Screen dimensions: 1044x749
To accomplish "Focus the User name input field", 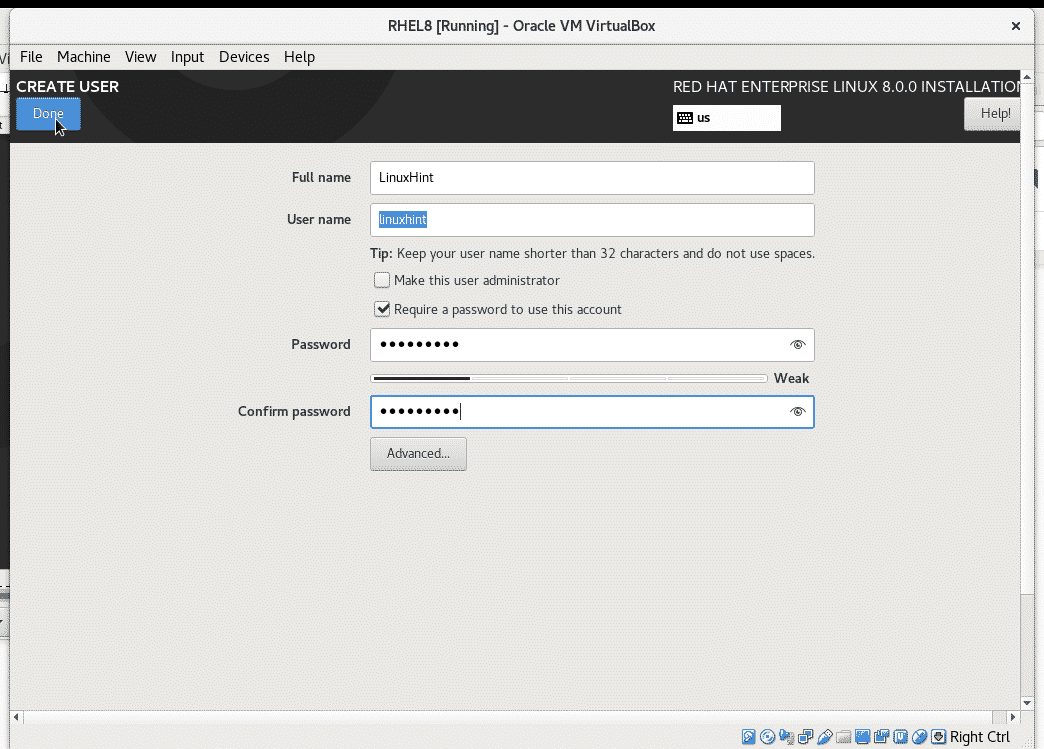I will click(592, 220).
